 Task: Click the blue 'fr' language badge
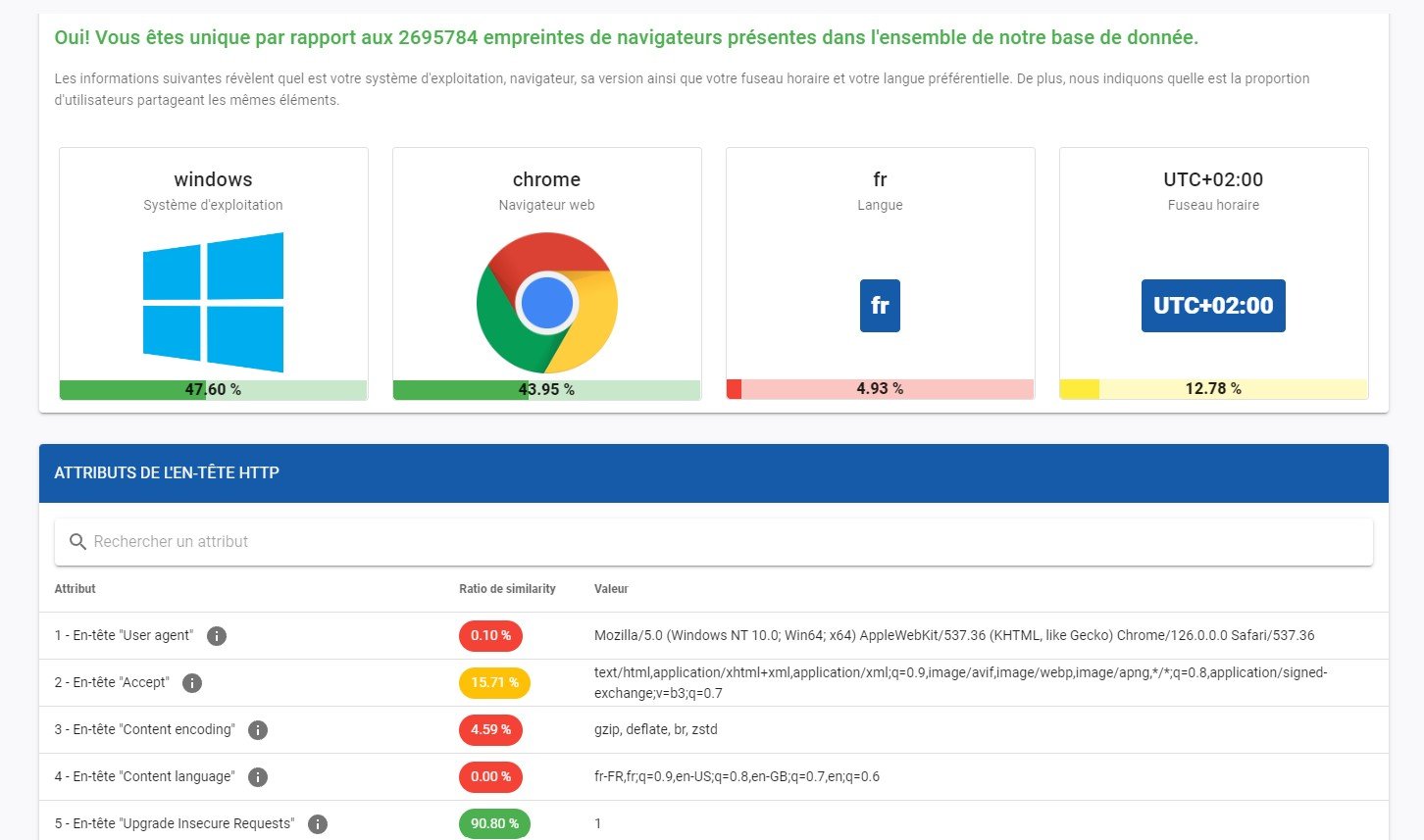click(880, 306)
